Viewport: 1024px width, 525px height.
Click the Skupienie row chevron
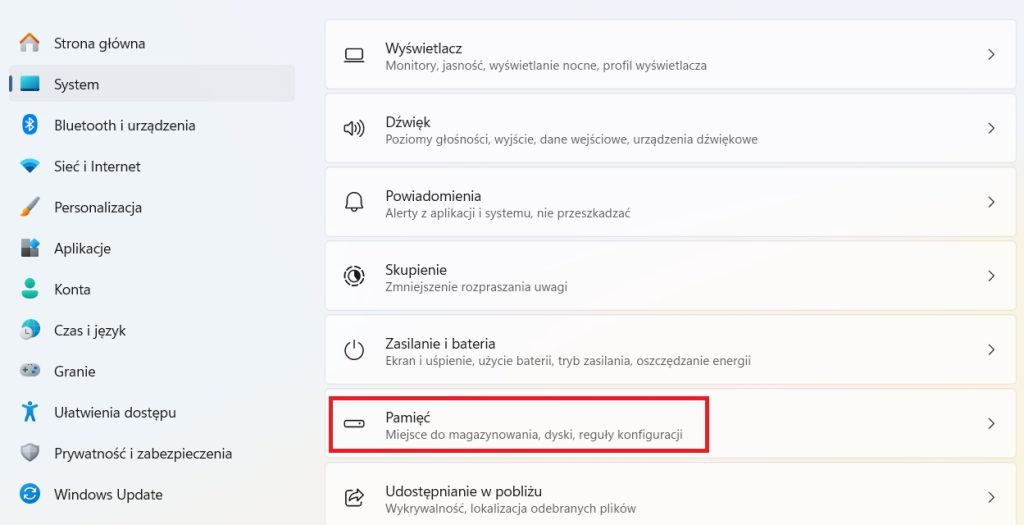(991, 276)
